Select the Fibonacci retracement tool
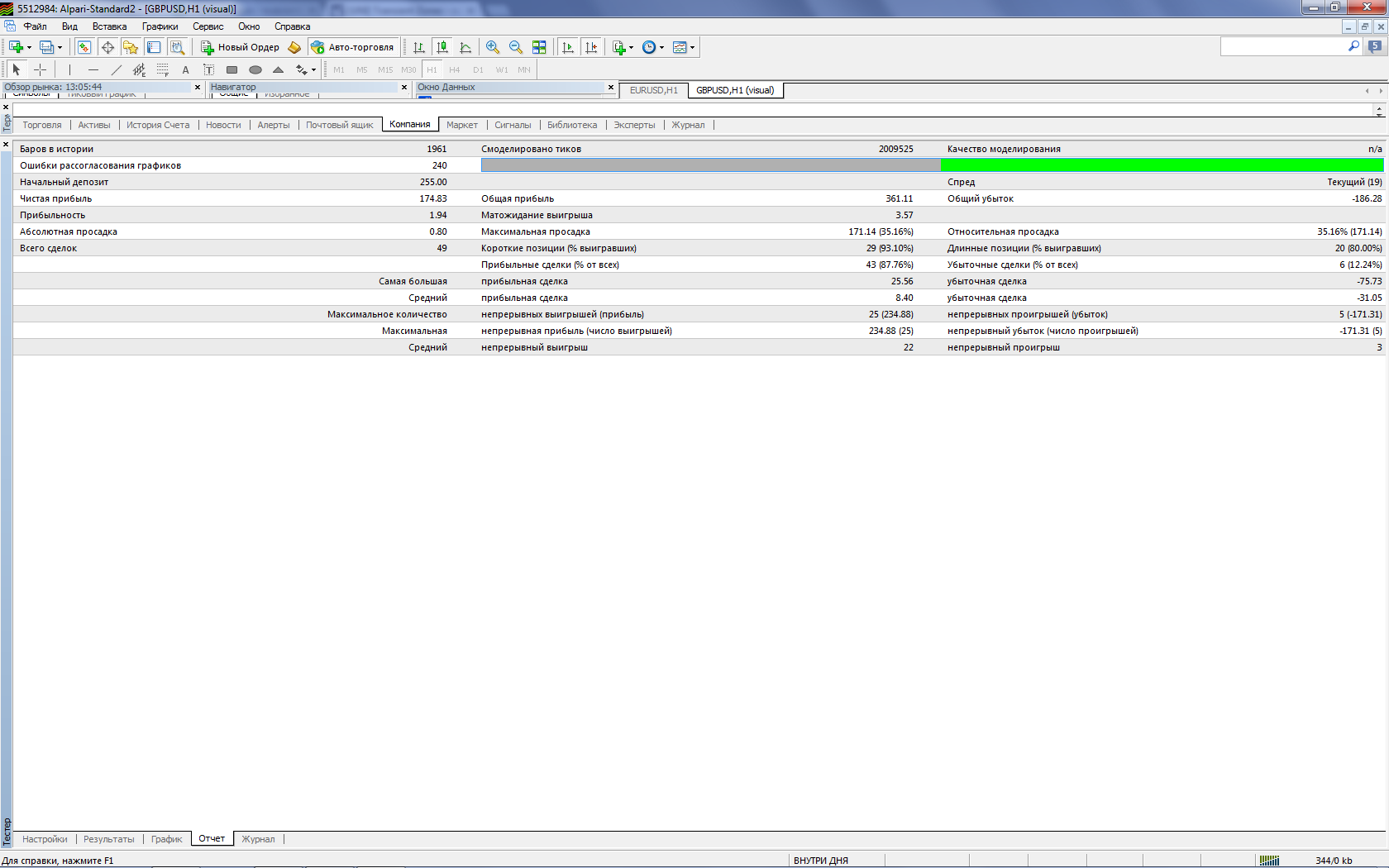 pos(163,69)
